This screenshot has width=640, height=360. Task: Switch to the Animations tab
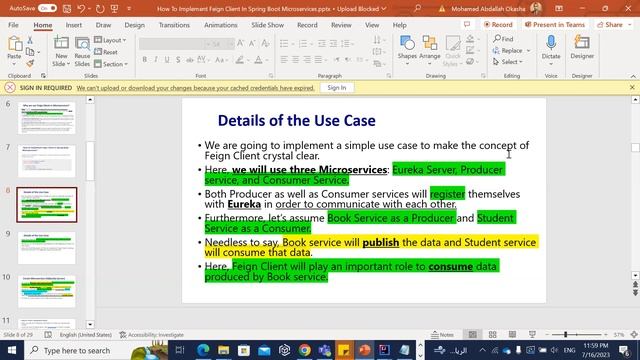pyautogui.click(x=220, y=25)
